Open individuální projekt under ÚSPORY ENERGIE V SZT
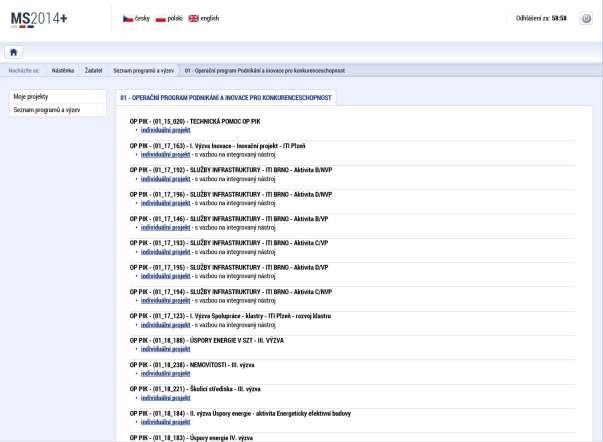The height and width of the screenshot is (442, 603). coord(165,349)
